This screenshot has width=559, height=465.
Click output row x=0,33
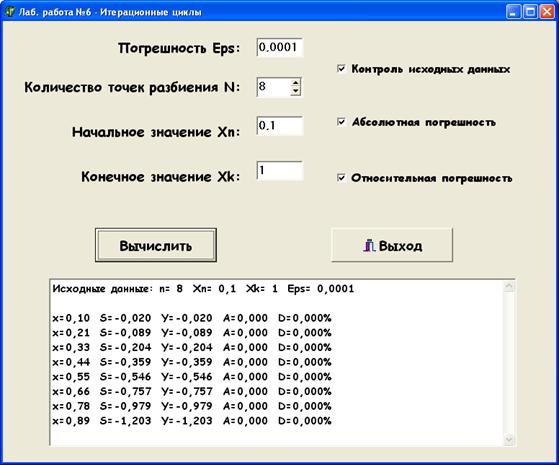[192, 347]
